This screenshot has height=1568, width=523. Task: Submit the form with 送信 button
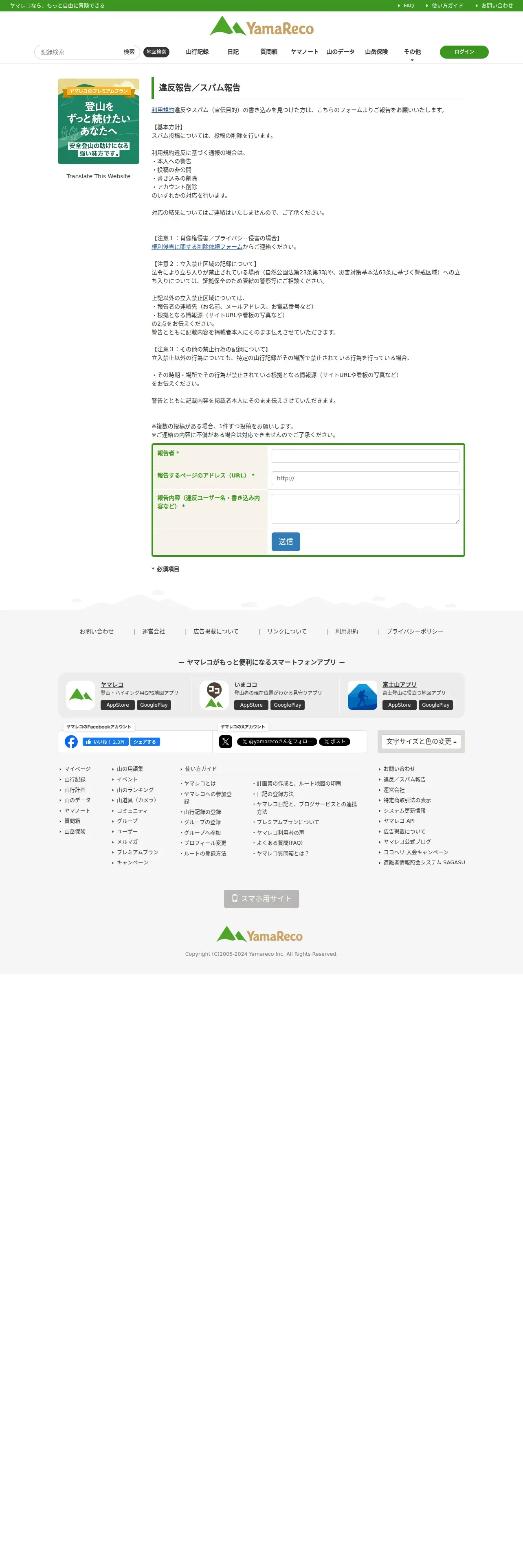pos(286,542)
